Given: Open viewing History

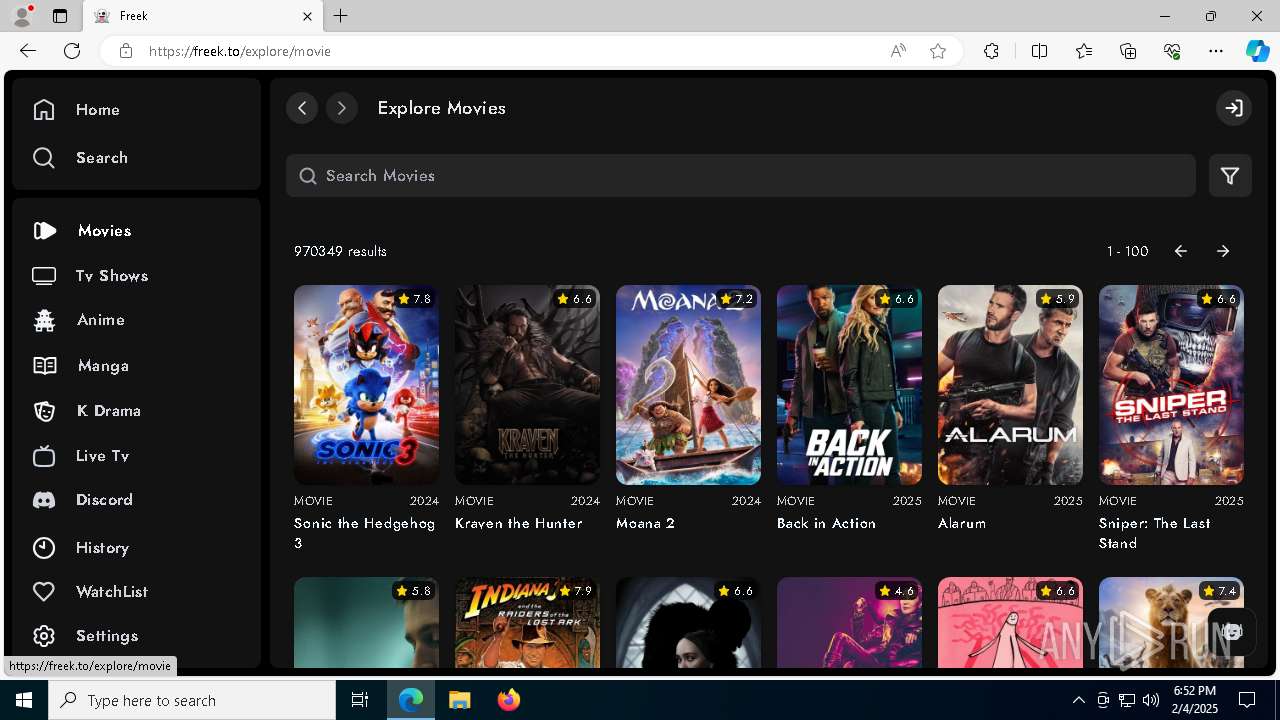Looking at the screenshot, I should tap(80, 548).
